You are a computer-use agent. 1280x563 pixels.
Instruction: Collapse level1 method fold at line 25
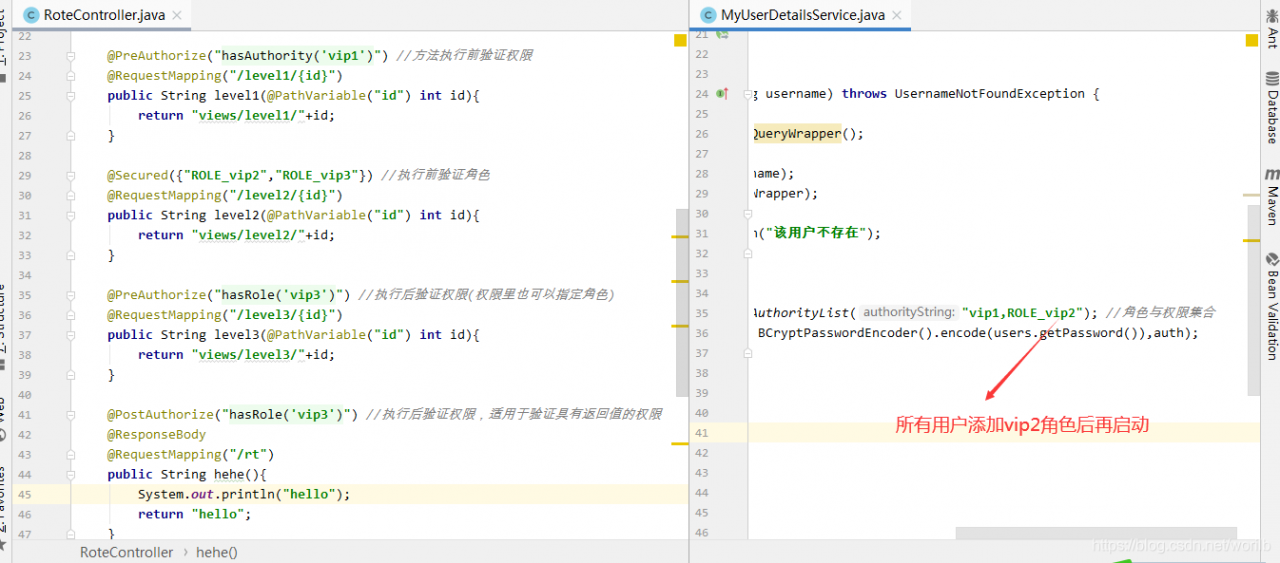coord(71,96)
